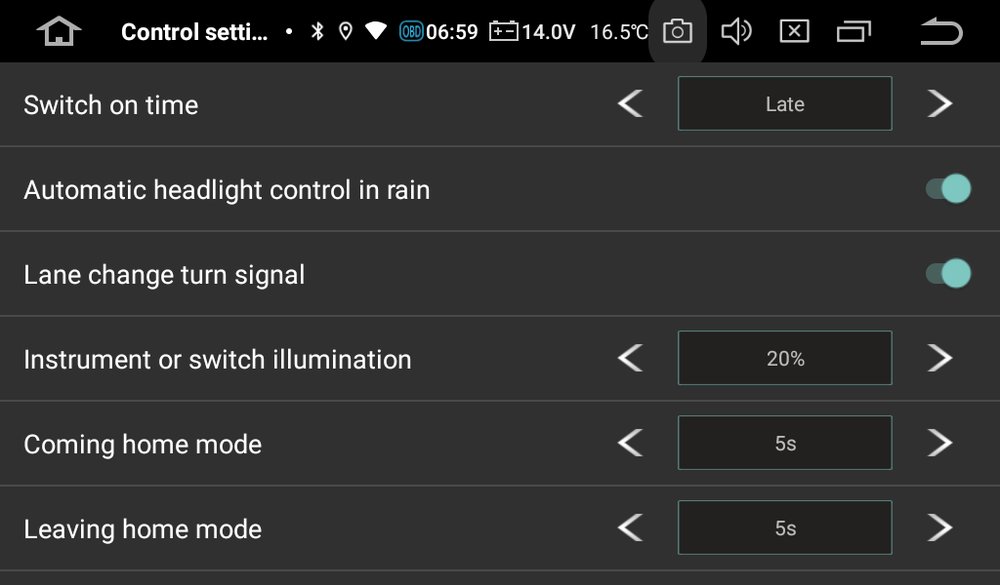Click the WiFi signal icon
Screen dimensions: 1000x585
(376, 30)
